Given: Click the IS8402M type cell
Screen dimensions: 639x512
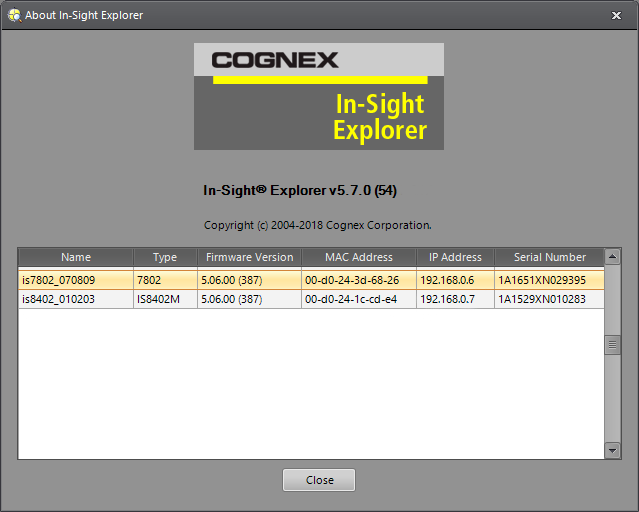Looking at the screenshot, I should tap(160, 299).
